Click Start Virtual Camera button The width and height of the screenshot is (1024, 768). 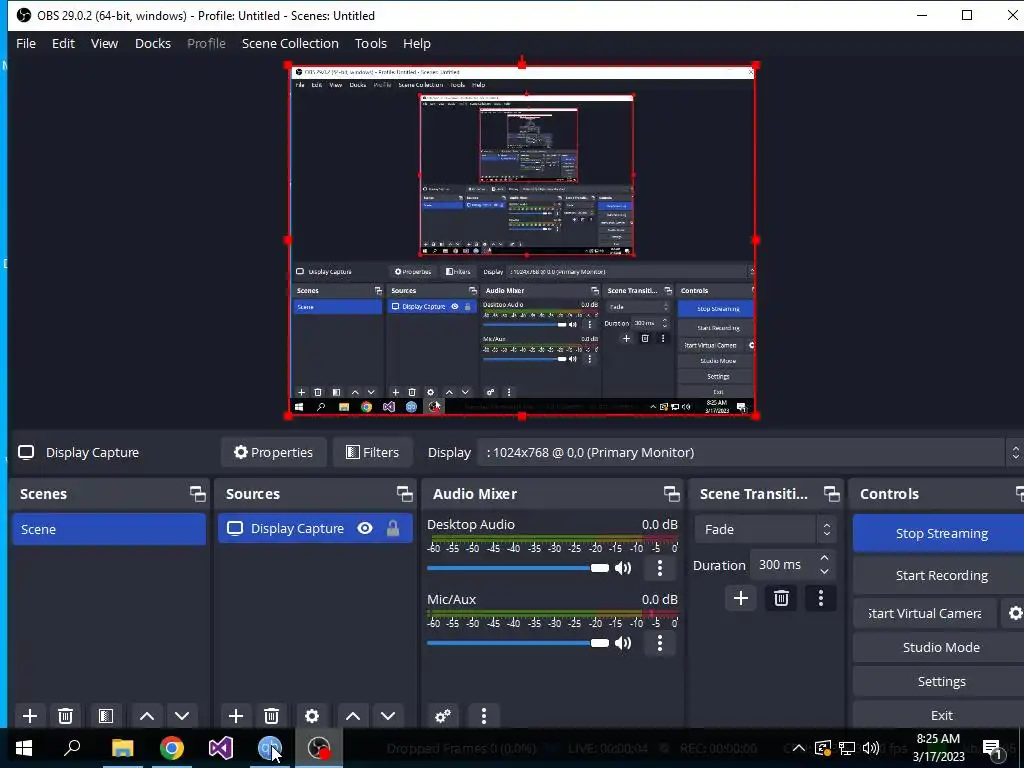point(925,613)
